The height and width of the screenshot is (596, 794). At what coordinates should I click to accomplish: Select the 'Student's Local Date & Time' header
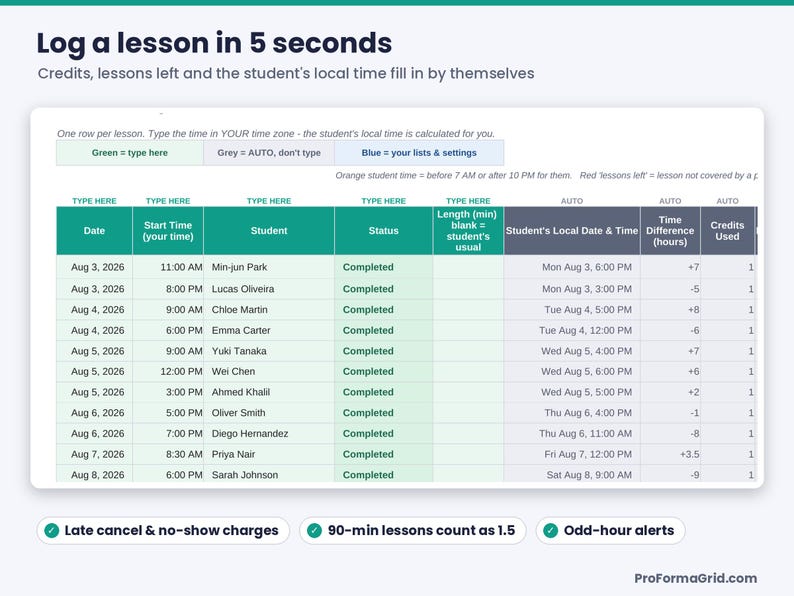[x=572, y=230]
